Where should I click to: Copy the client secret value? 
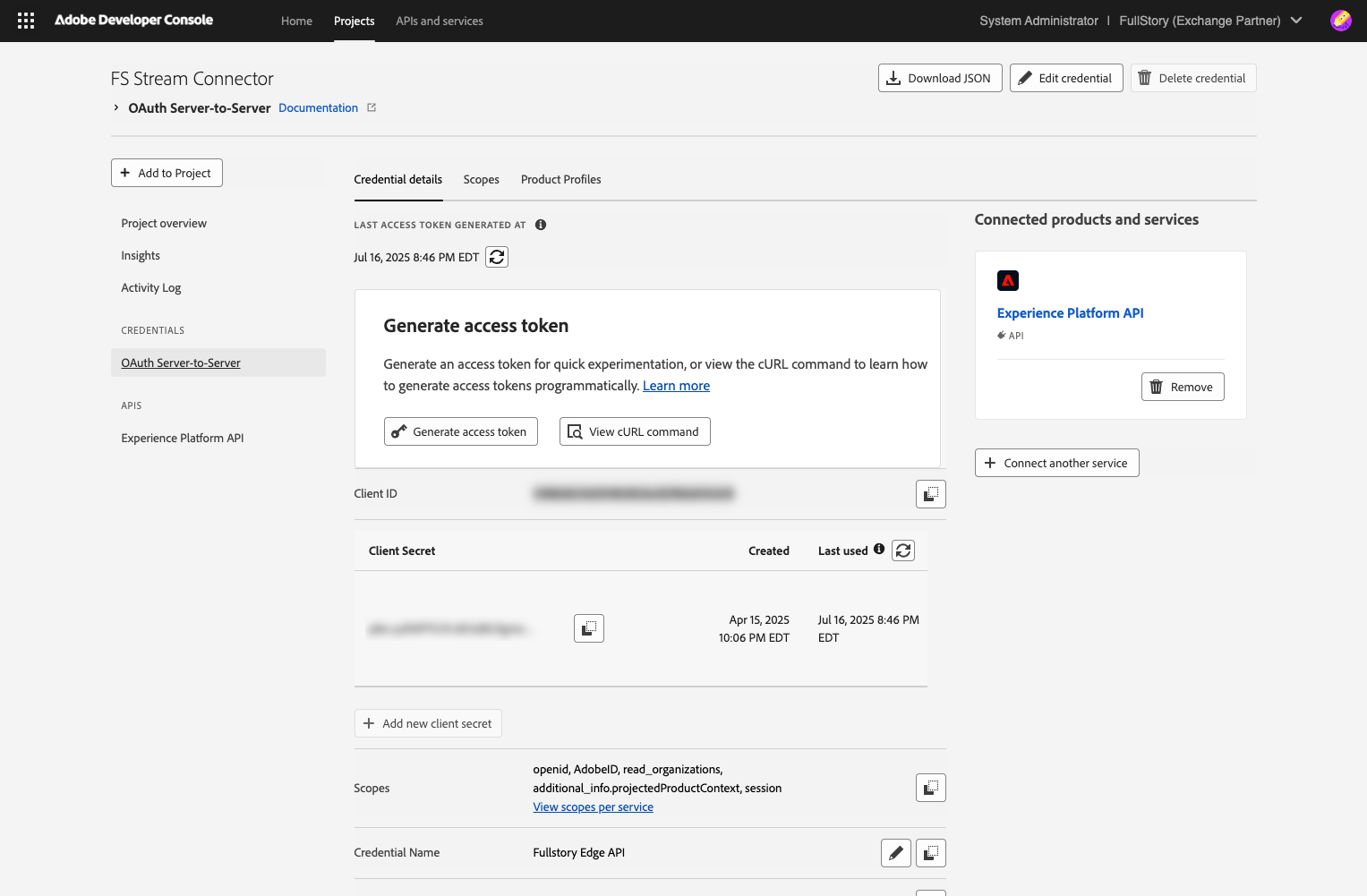coord(589,628)
